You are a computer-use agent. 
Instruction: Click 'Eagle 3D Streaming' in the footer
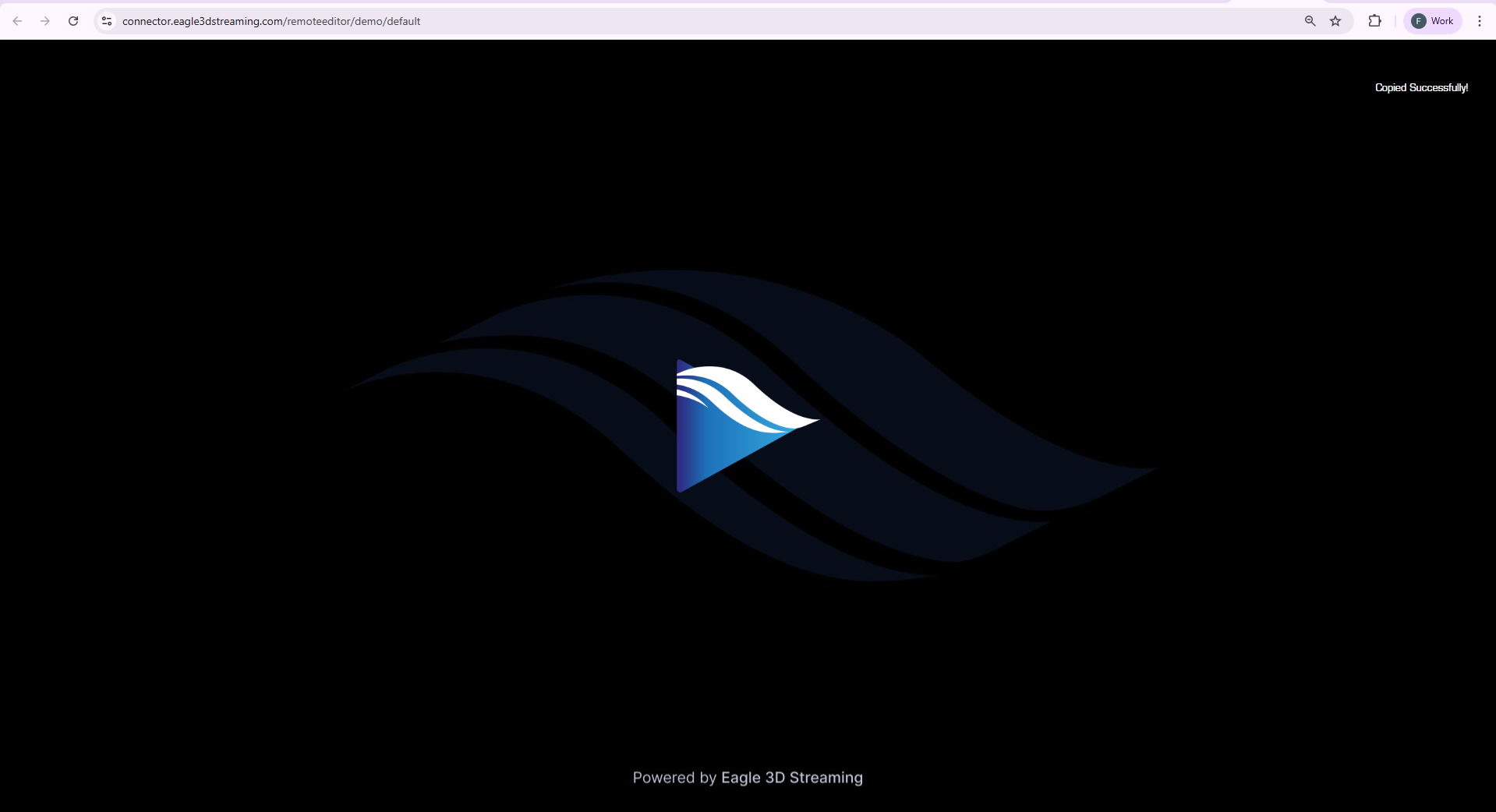point(791,778)
